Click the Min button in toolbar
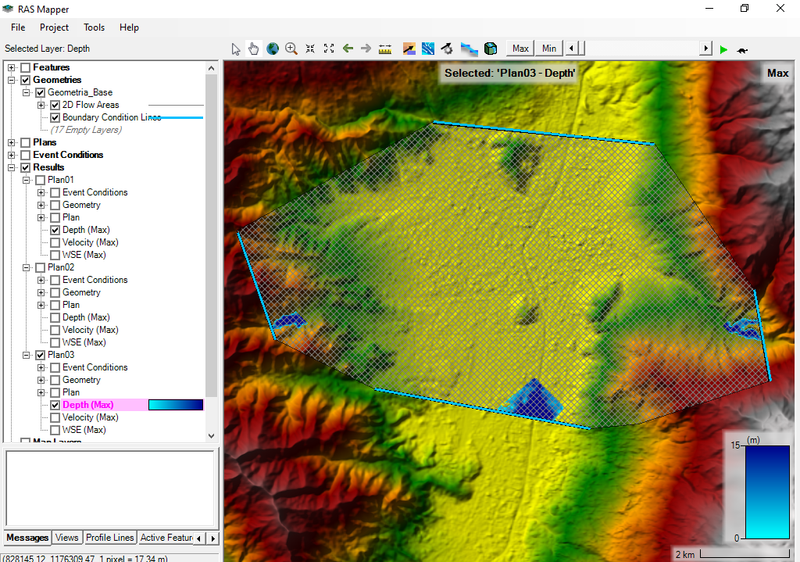 pyautogui.click(x=549, y=48)
